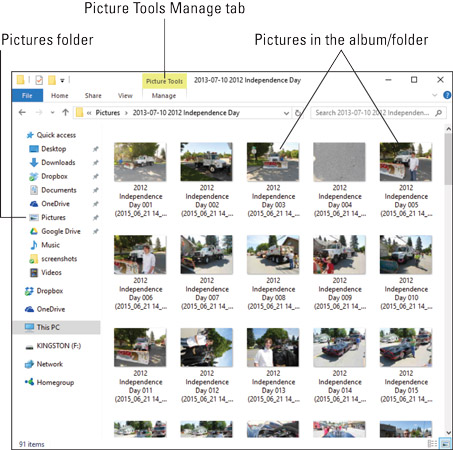Click the file name Independence Day 010

point(406,293)
